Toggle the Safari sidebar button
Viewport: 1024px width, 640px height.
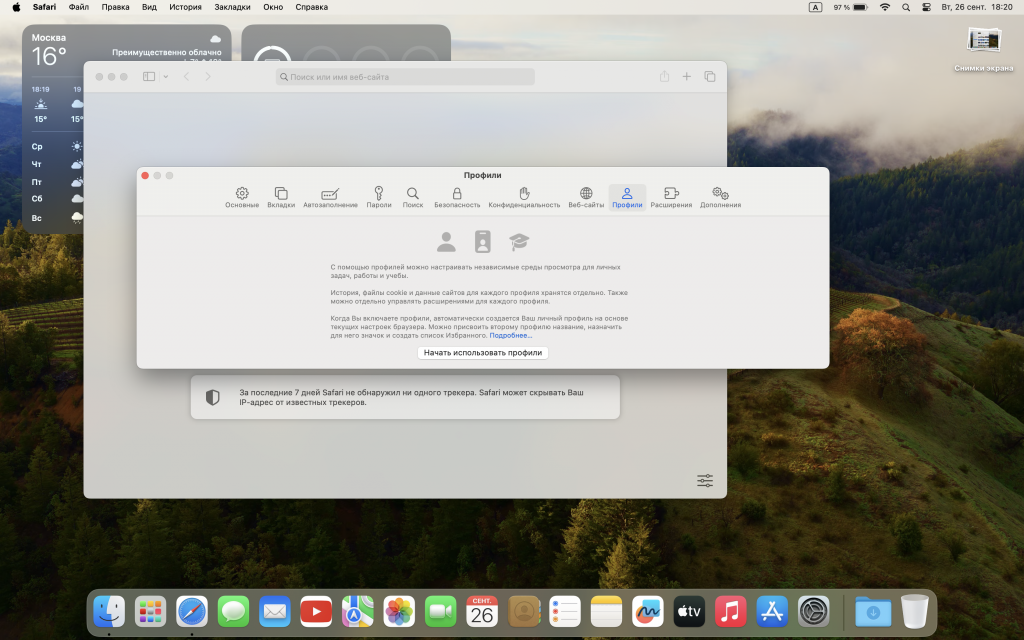coord(149,77)
